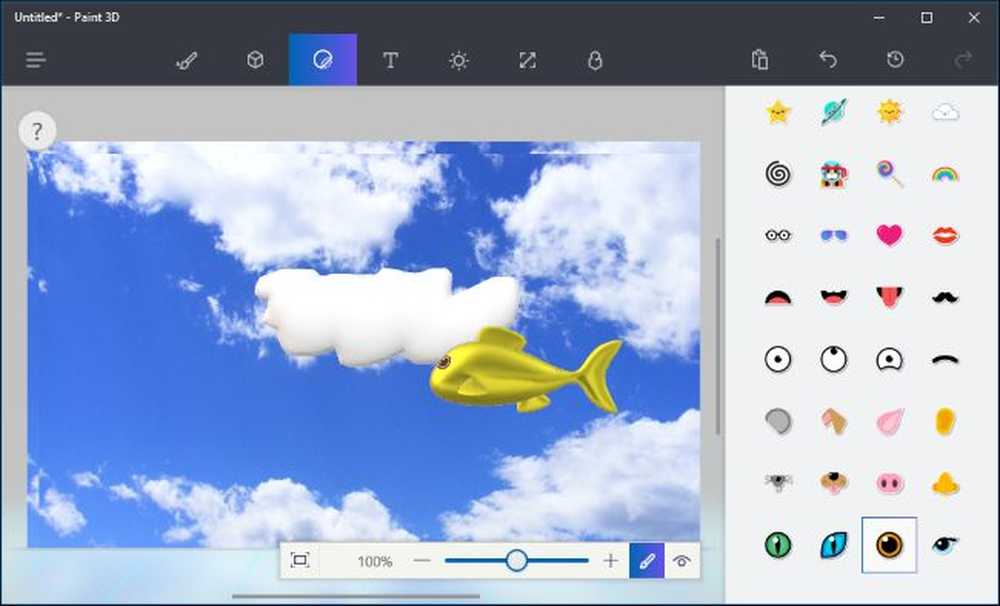Screen dimensions: 1000x606
Task: Pick the gray whiskered nose sticker
Action: coord(778,483)
